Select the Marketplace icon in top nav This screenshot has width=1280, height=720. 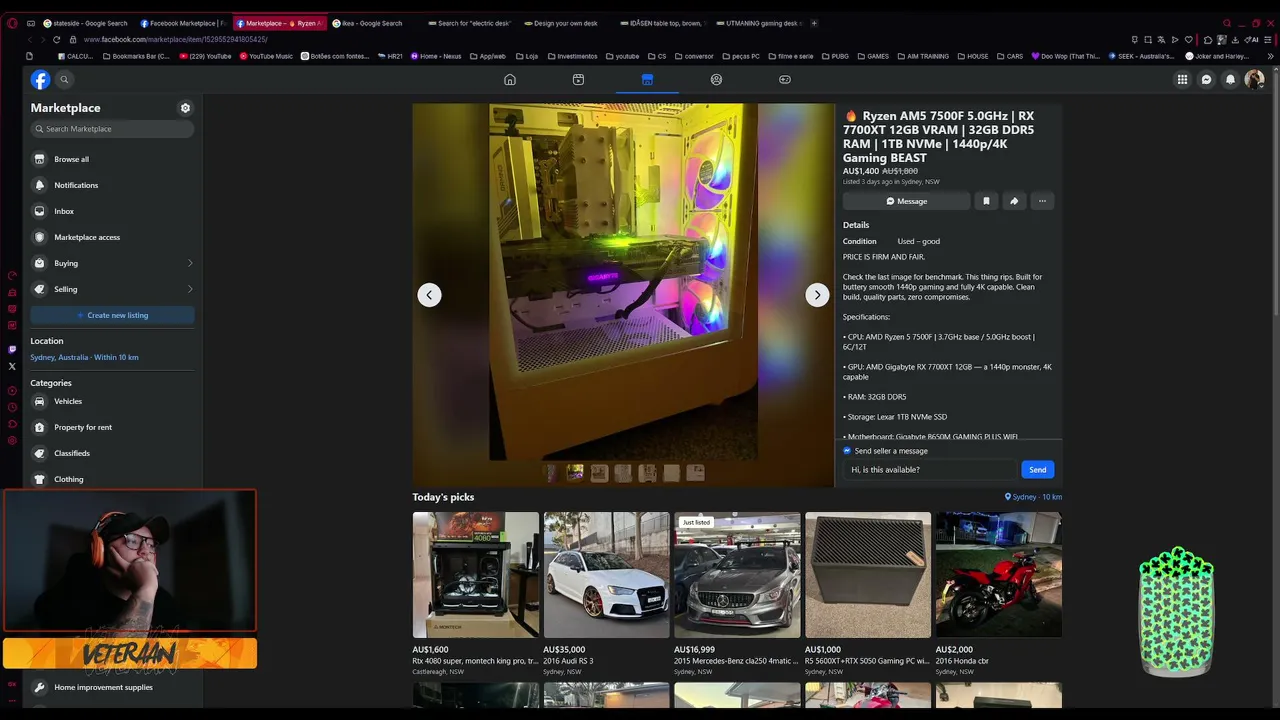coord(647,80)
